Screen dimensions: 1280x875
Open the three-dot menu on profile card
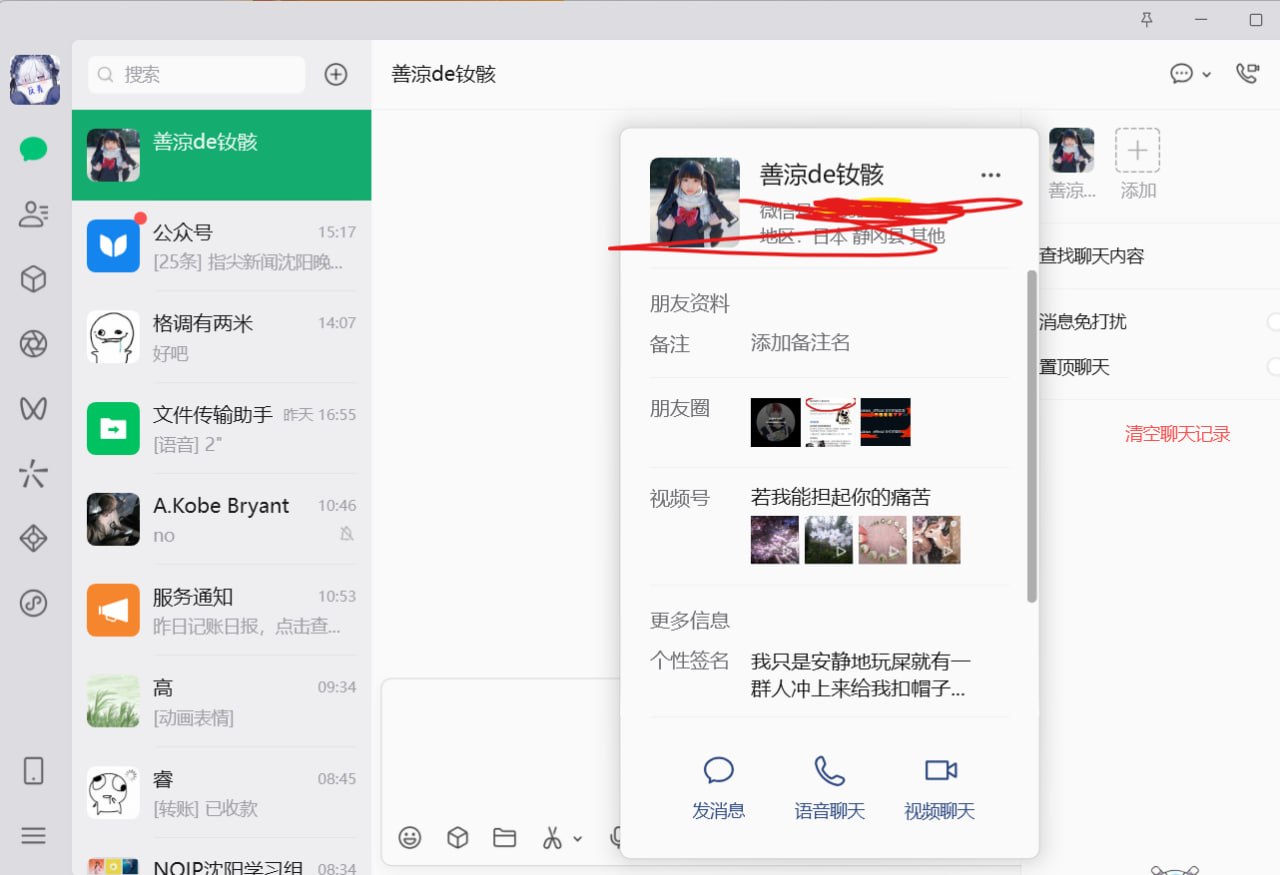click(x=991, y=175)
